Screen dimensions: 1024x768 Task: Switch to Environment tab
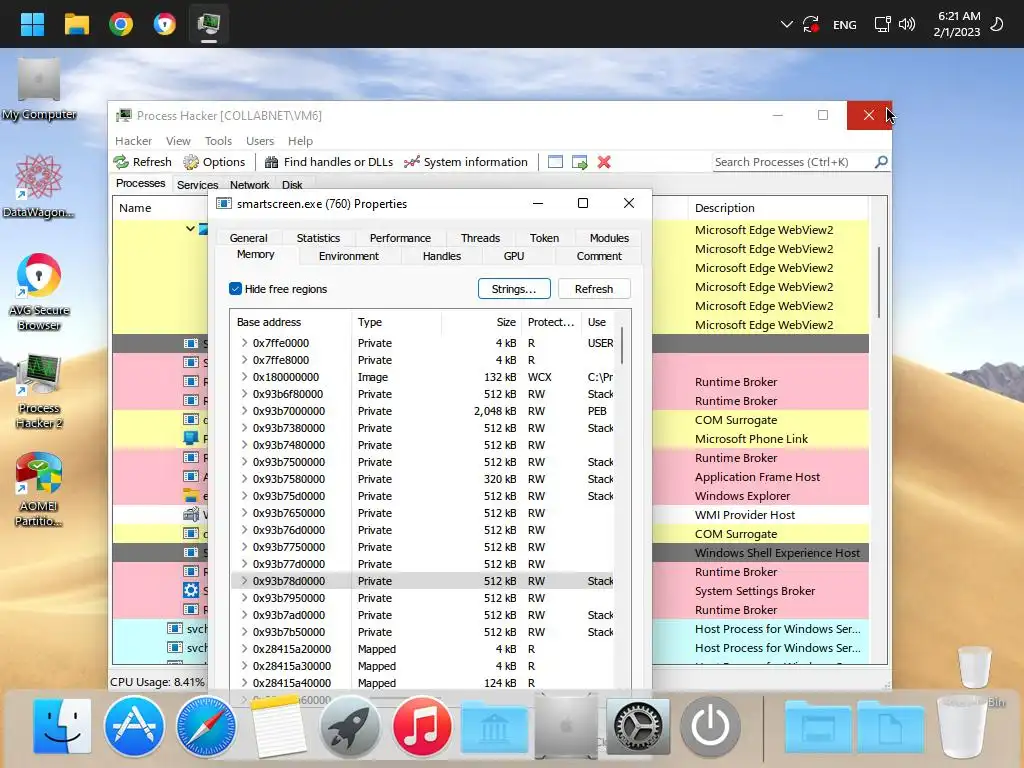tap(349, 256)
